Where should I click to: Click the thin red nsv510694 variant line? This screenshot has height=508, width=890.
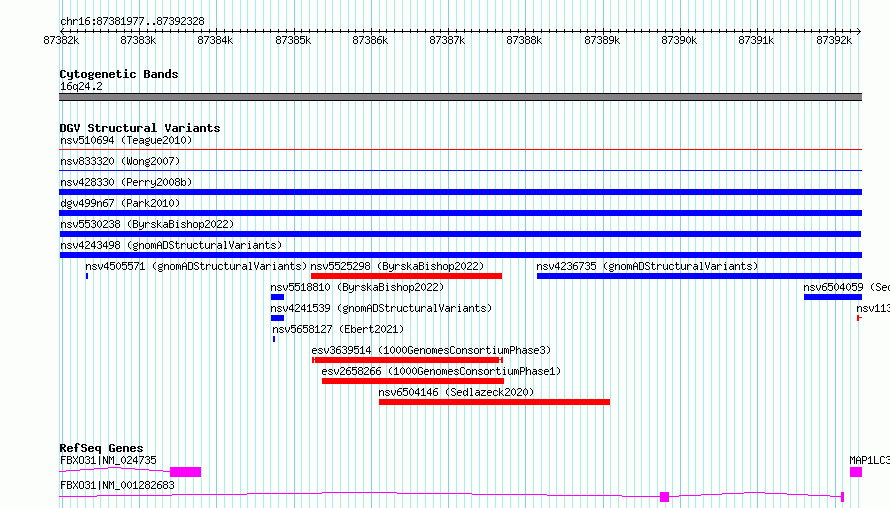pos(460,149)
